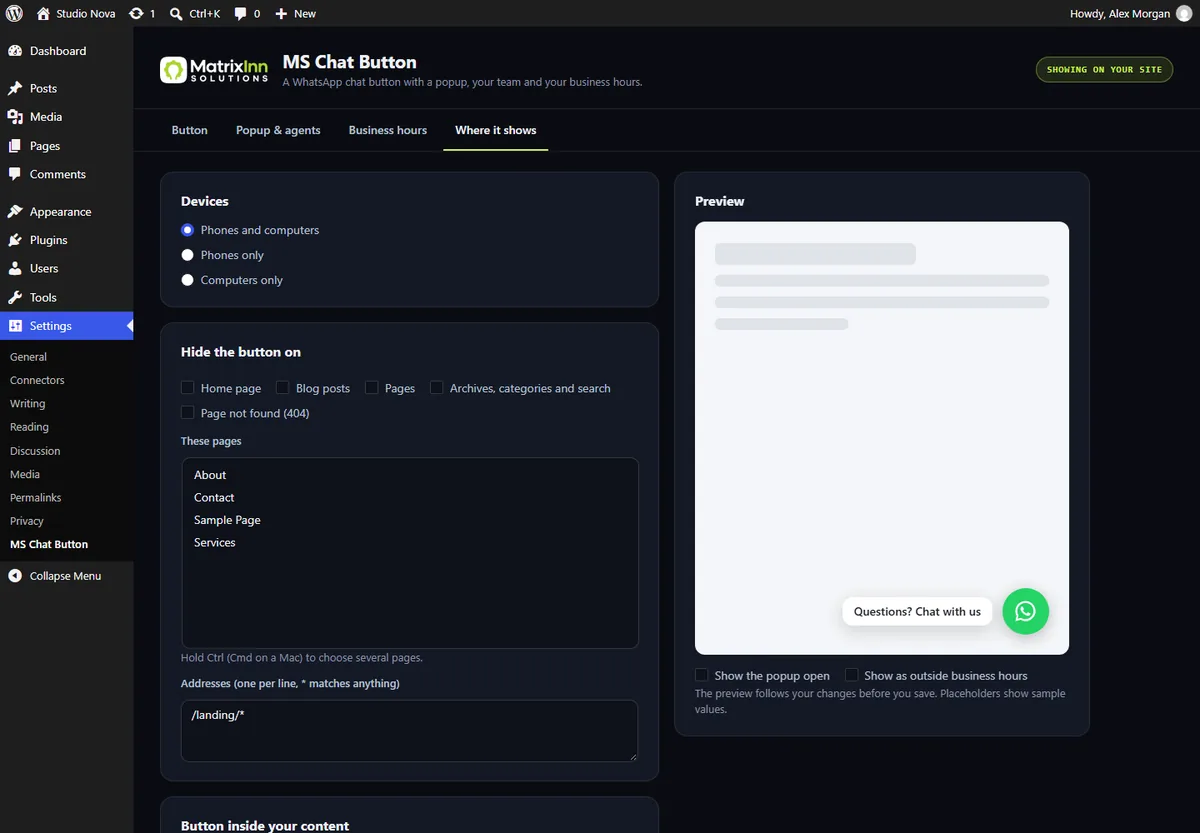Select Contact in pages list
Image resolution: width=1200 pixels, height=833 pixels.
click(x=410, y=497)
